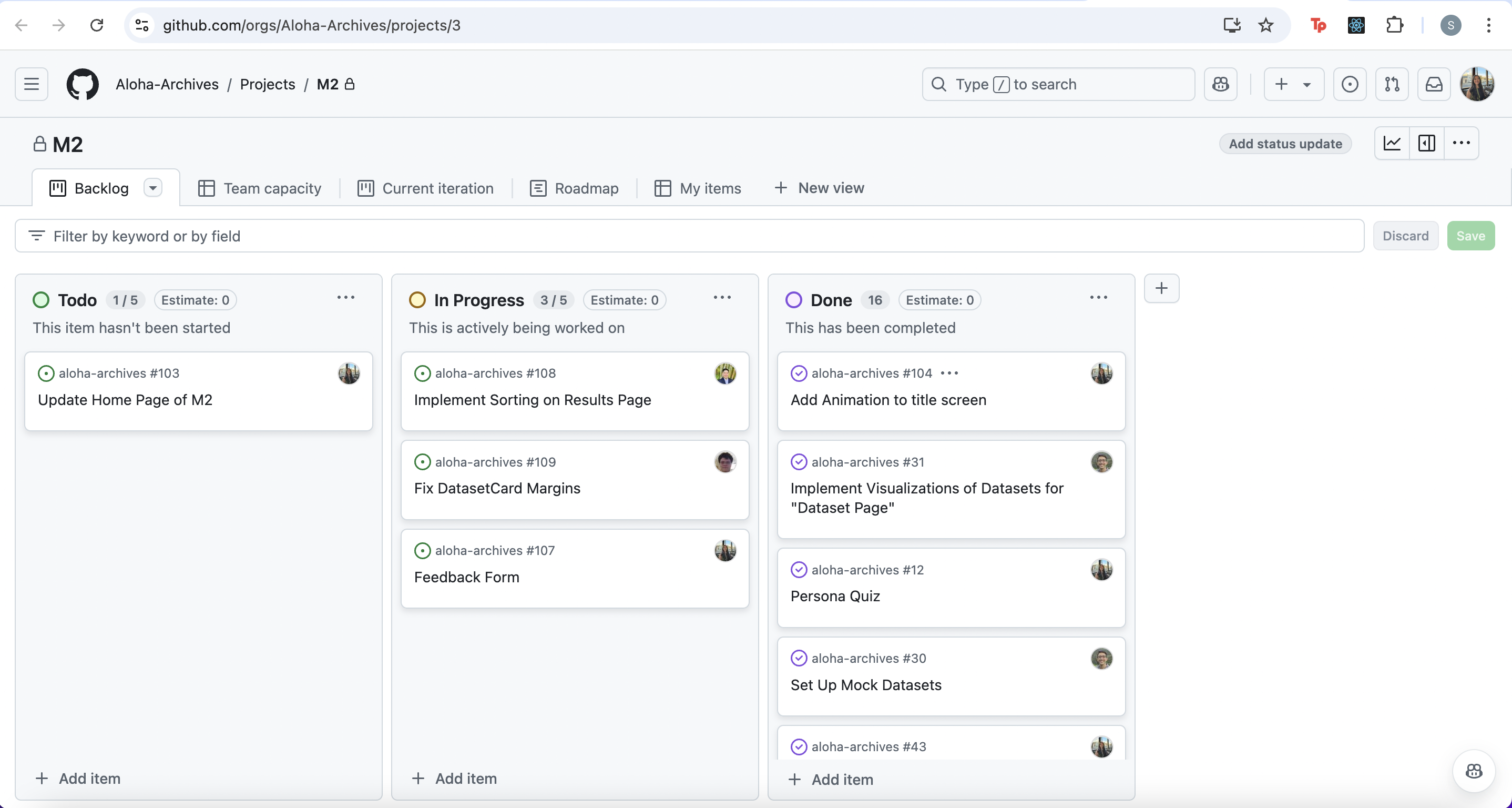Screen dimensions: 1512x808
Task: Click the install app icon in address bar
Action: tap(1231, 25)
